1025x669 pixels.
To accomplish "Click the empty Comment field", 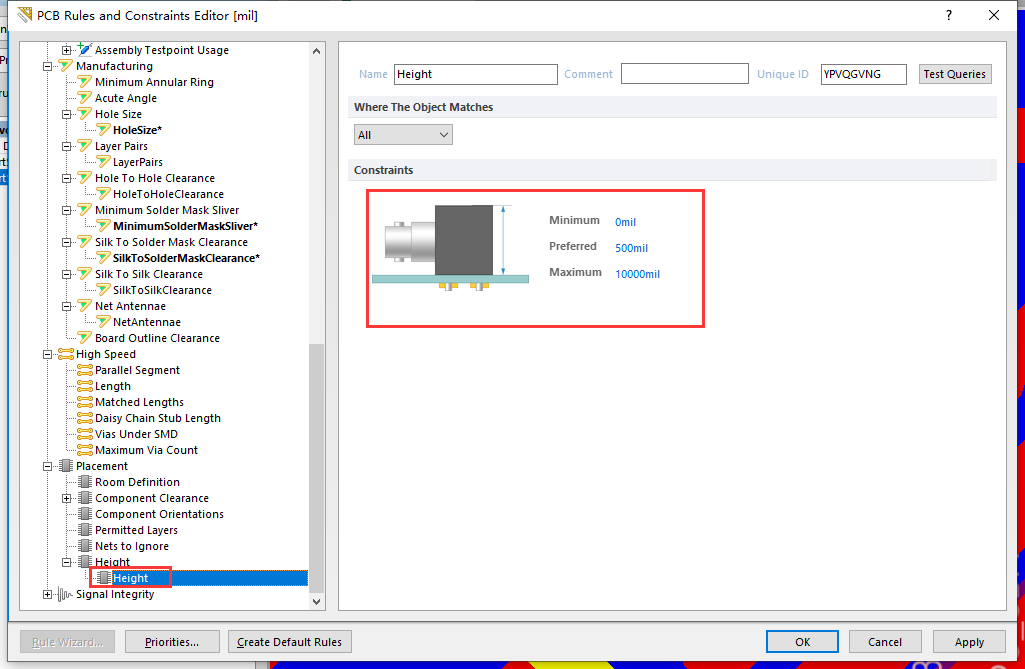I will (684, 74).
